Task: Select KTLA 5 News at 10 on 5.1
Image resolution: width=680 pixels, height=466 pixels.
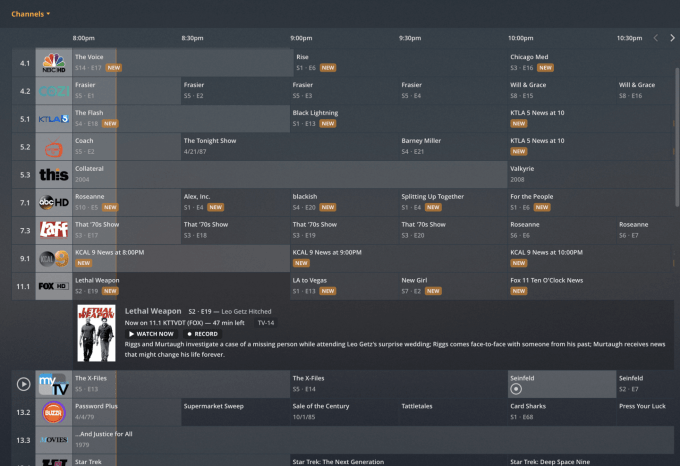Action: (590, 118)
